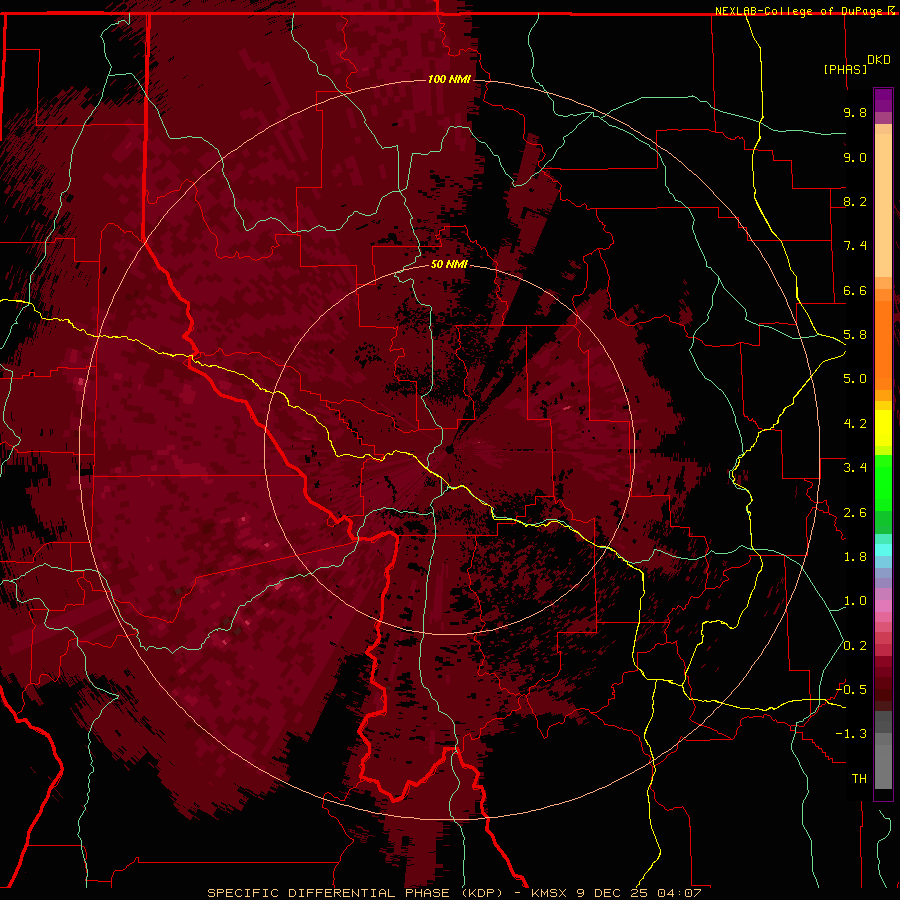Image resolution: width=900 pixels, height=900 pixels.
Task: Click the radar site dot at ring center
Action: tap(449, 449)
